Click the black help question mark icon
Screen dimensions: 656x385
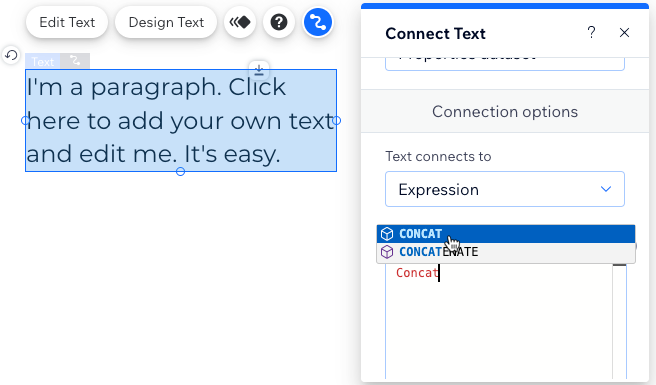click(279, 22)
